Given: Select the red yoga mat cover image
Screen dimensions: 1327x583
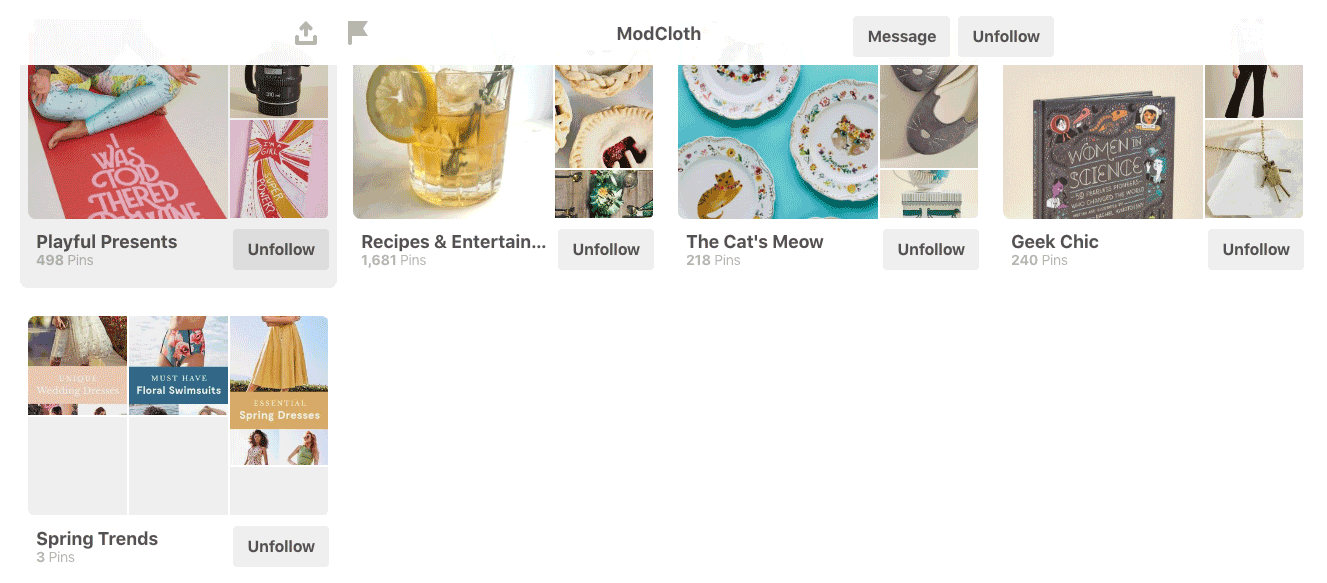Looking at the screenshot, I should pyautogui.click(x=127, y=142).
